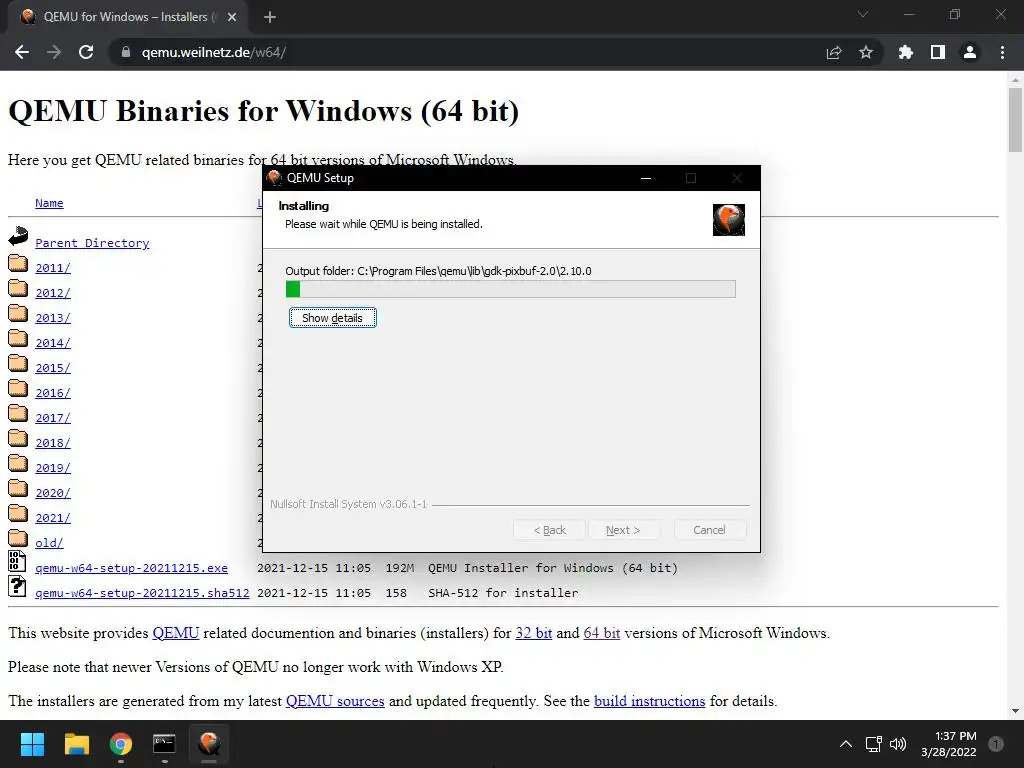The image size is (1024, 768).
Task: Open the 2018/ folder link
Action: [x=53, y=443]
